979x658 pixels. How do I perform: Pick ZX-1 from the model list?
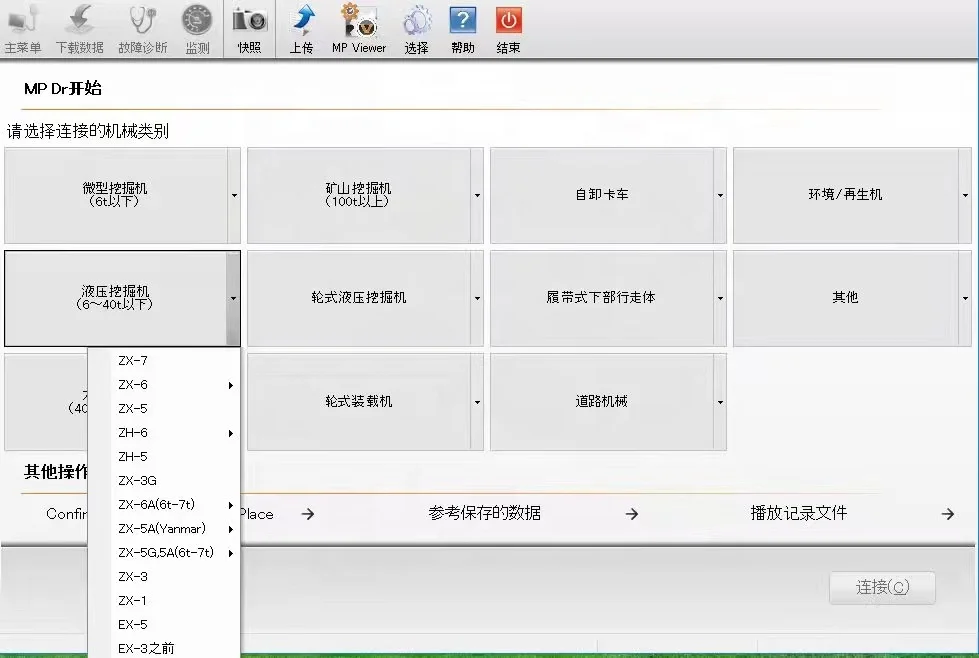164,601
